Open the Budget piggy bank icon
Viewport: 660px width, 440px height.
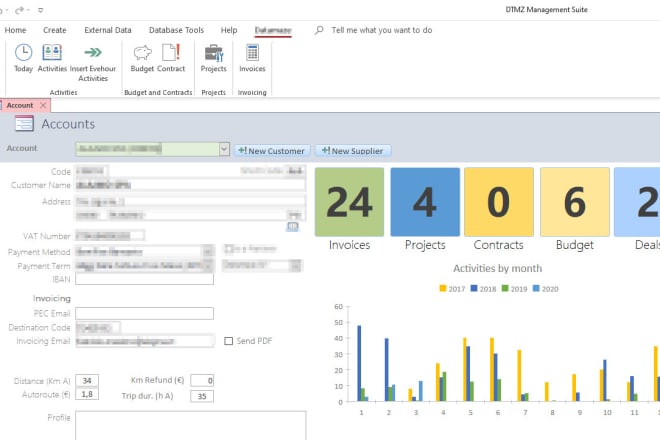point(142,53)
